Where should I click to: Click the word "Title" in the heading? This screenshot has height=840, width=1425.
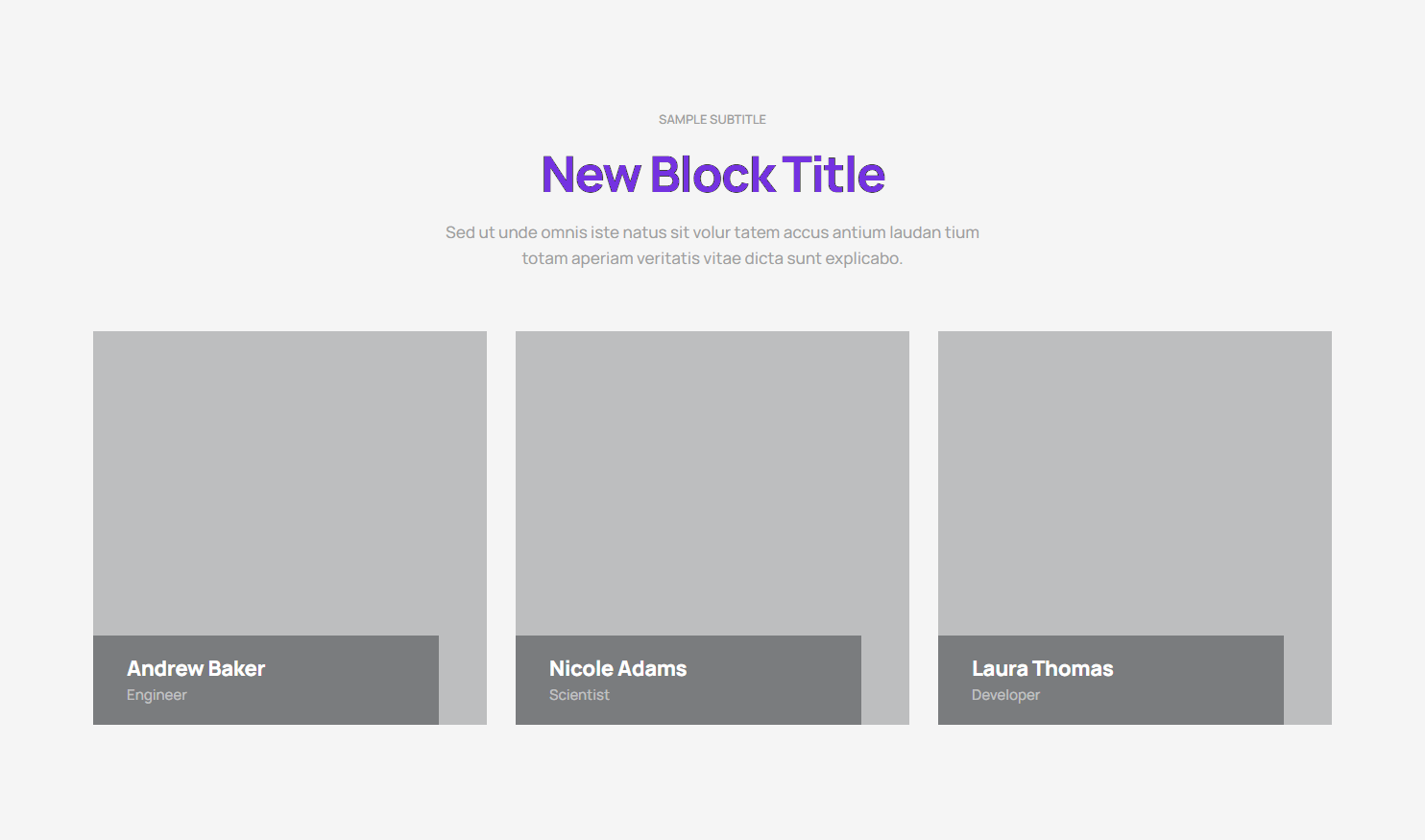(833, 175)
